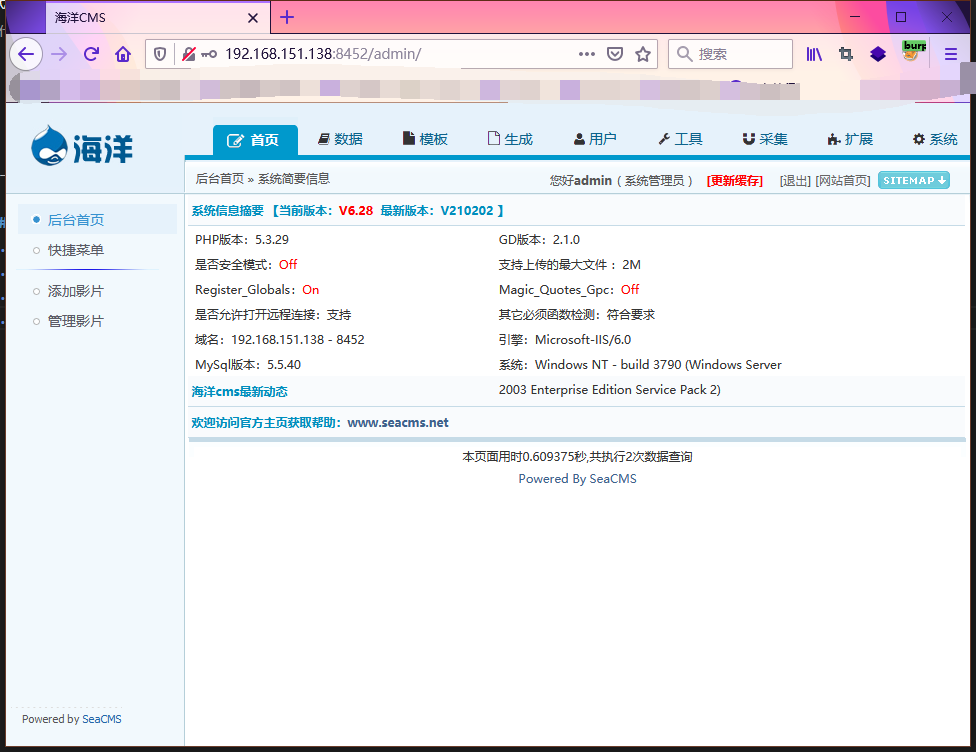
Task: Open the Firefox library icon
Action: [x=814, y=54]
